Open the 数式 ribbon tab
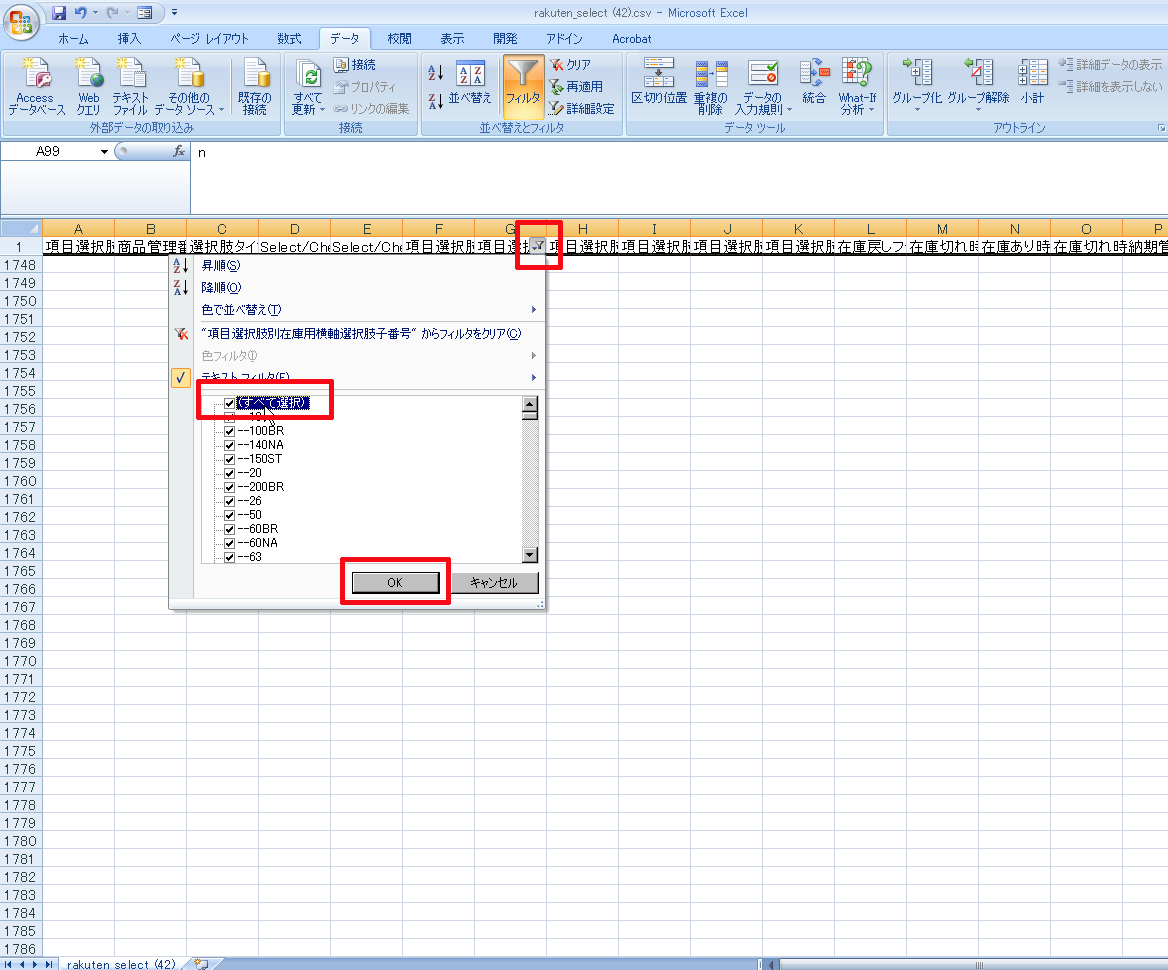The height and width of the screenshot is (970, 1168). 289,39
